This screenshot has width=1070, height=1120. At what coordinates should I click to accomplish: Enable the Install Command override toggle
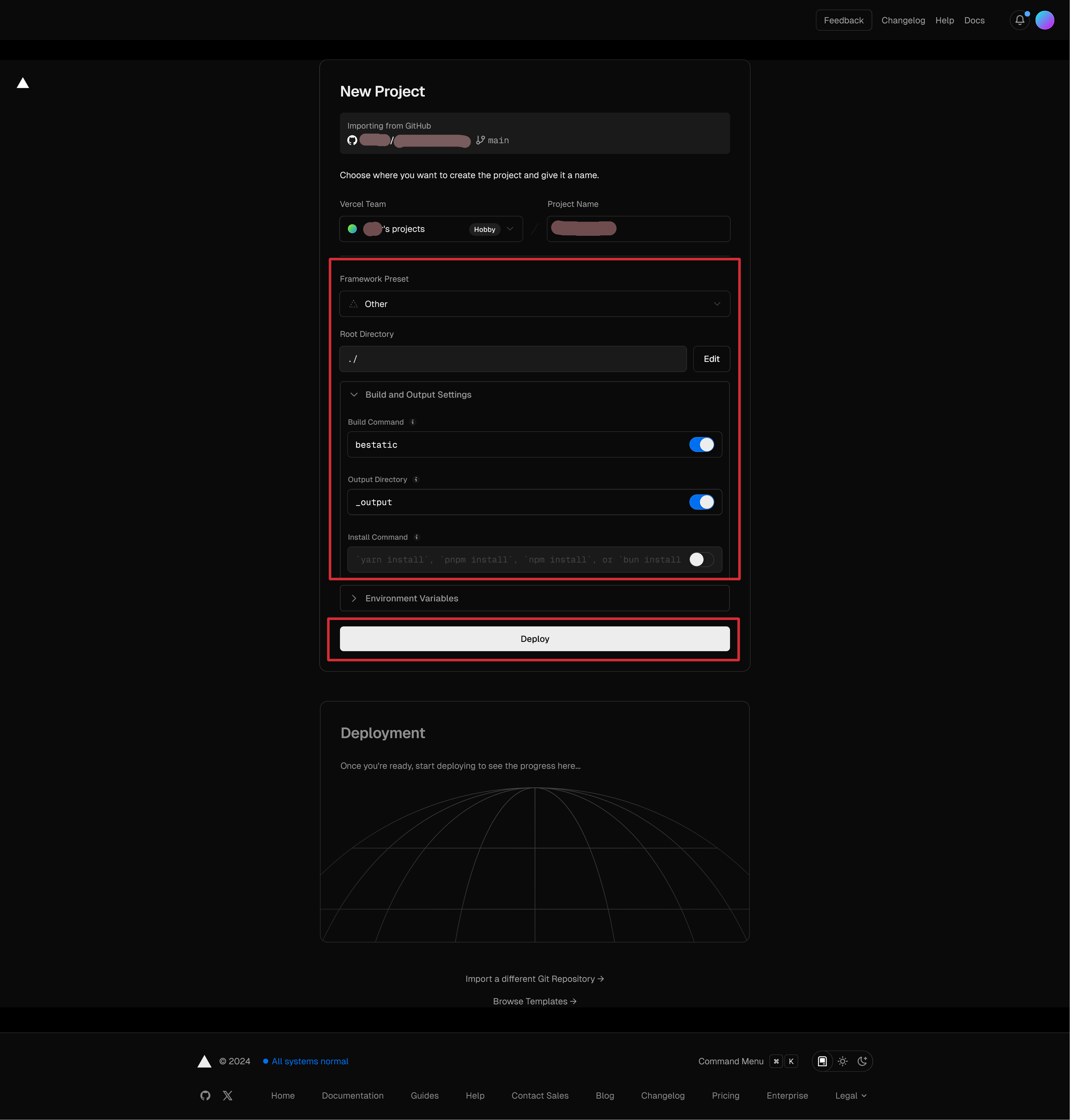(x=702, y=560)
